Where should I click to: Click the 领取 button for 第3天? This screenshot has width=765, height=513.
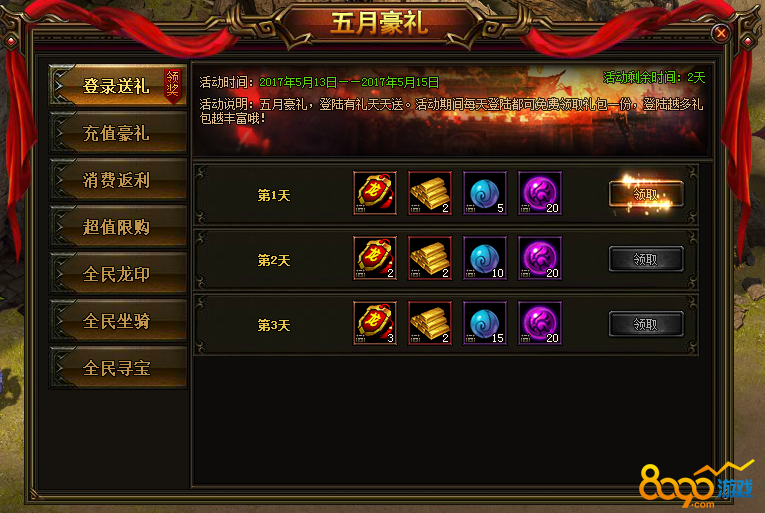click(646, 324)
